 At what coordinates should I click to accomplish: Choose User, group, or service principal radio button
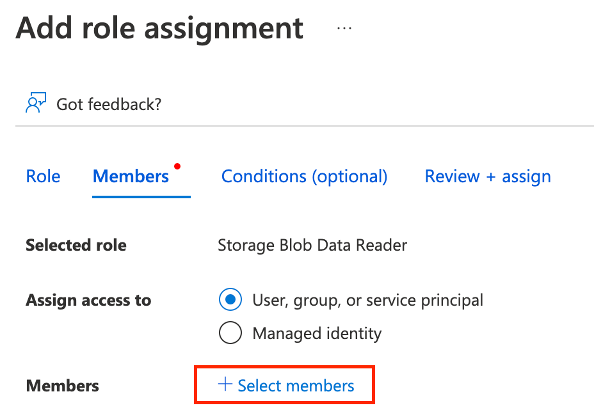pyautogui.click(x=230, y=299)
